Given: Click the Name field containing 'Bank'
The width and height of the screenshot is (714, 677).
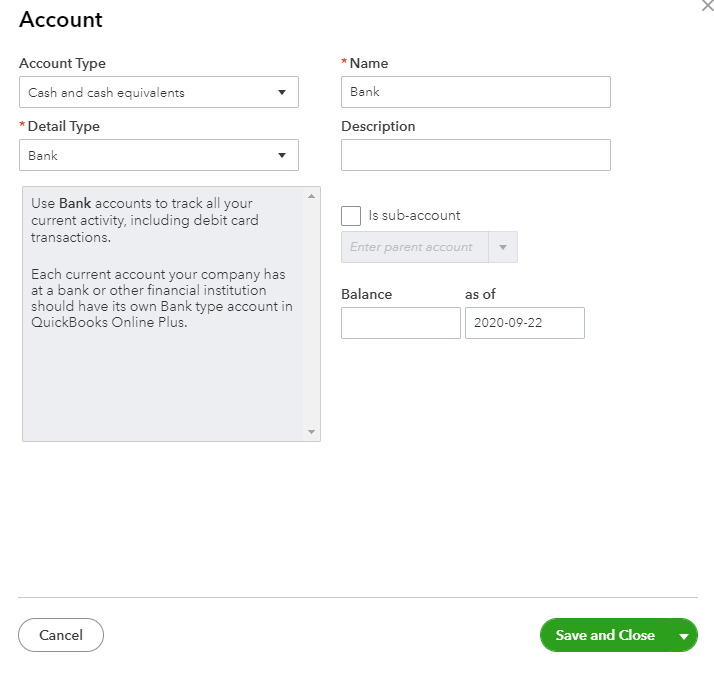Looking at the screenshot, I should 475,92.
